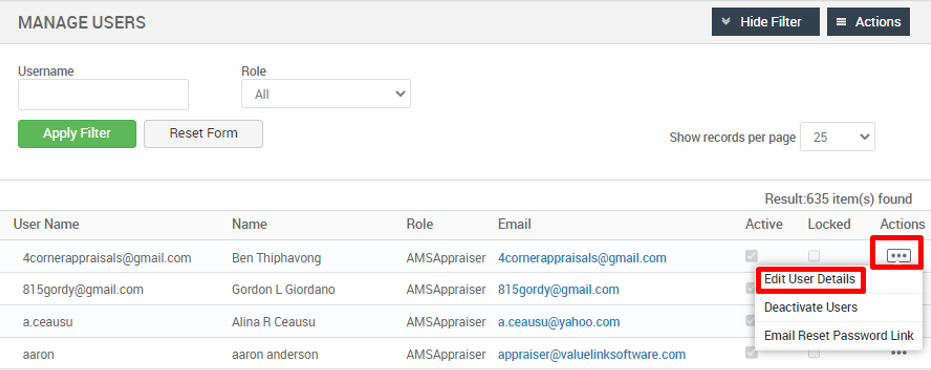The image size is (931, 370).
Task: Select Edit User Details menu entry
Action: click(x=809, y=279)
